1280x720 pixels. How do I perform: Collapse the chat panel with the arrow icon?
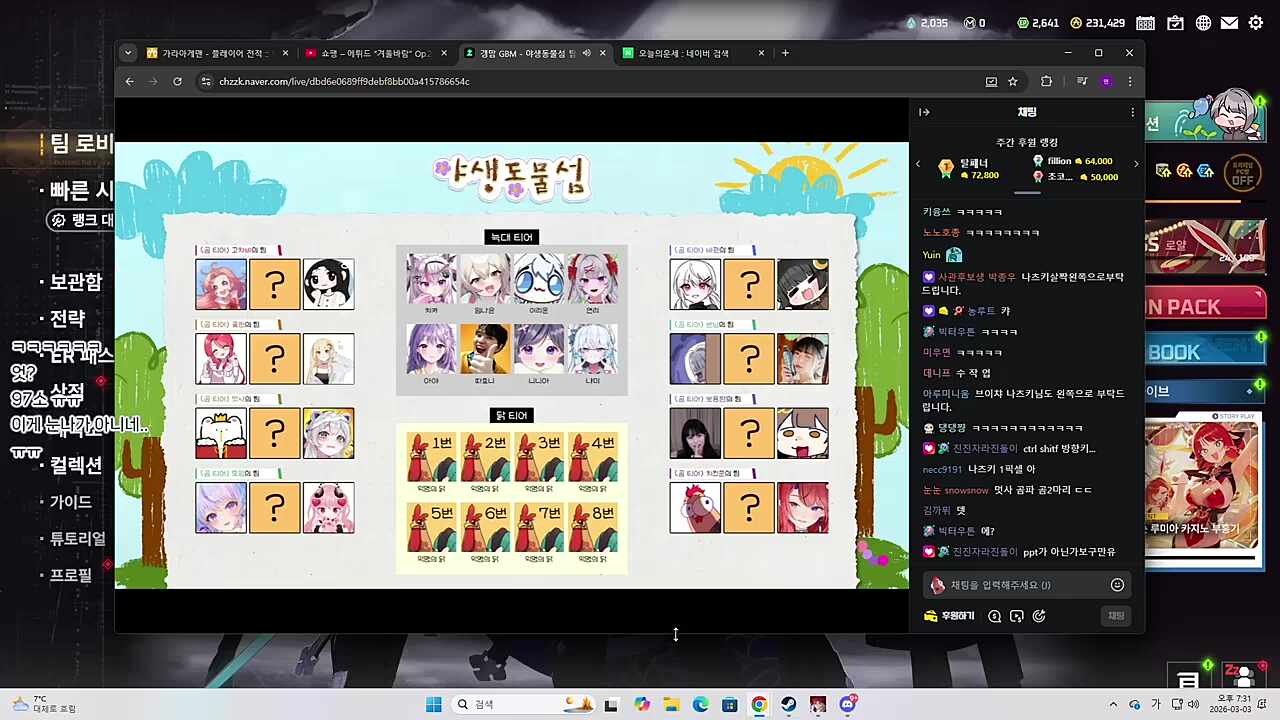[x=924, y=112]
